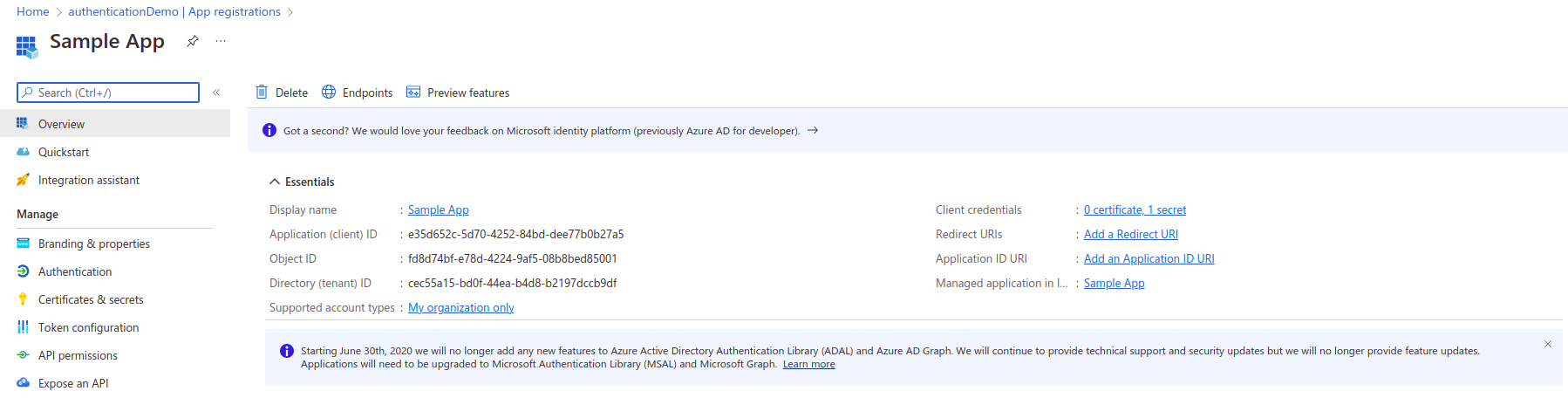Screen dimensions: 1568x398
Task: Click the Branding & properties icon
Action: point(23,244)
